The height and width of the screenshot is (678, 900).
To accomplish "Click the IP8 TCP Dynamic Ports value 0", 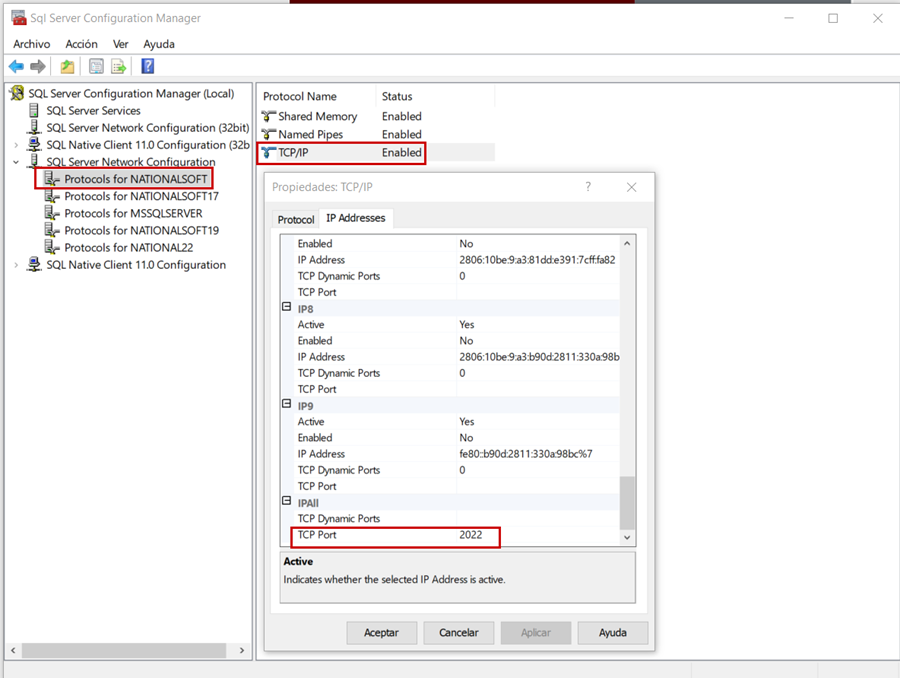I will (462, 373).
